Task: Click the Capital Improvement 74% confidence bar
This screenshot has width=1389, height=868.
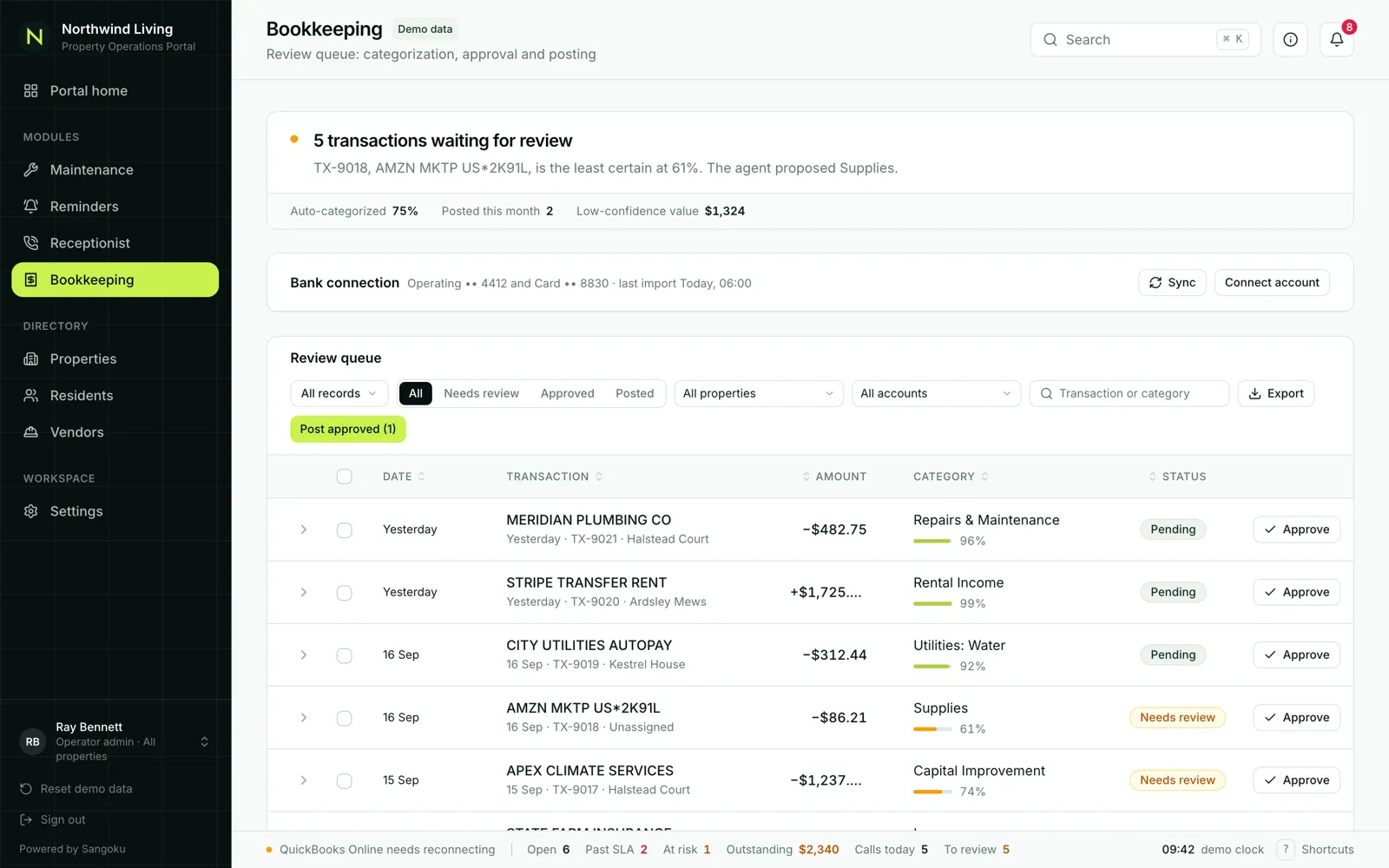Action: [x=932, y=792]
